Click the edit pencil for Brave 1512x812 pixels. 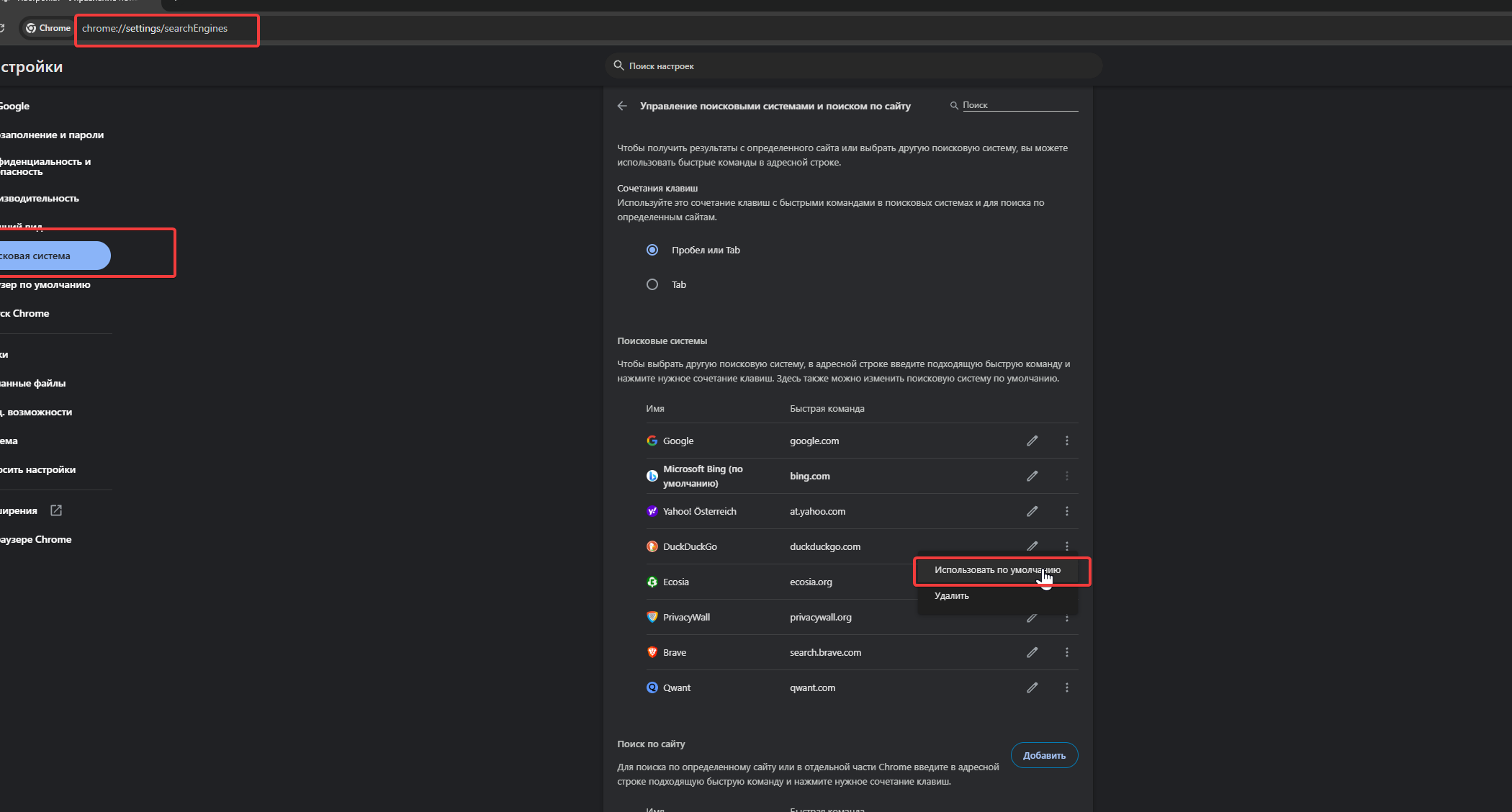point(1032,652)
